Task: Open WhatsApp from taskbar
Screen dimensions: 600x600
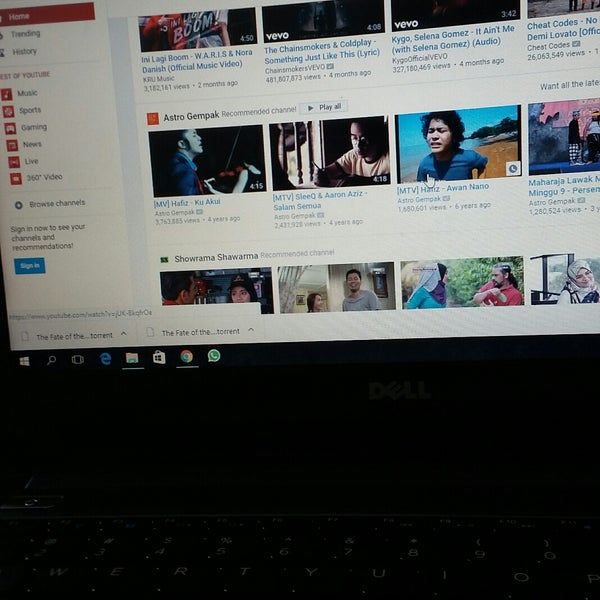Action: (214, 356)
